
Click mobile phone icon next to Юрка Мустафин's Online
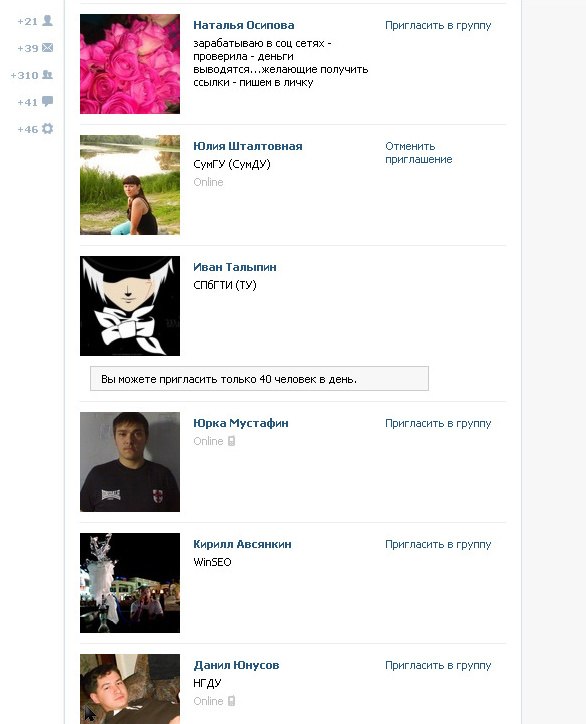pos(232,441)
